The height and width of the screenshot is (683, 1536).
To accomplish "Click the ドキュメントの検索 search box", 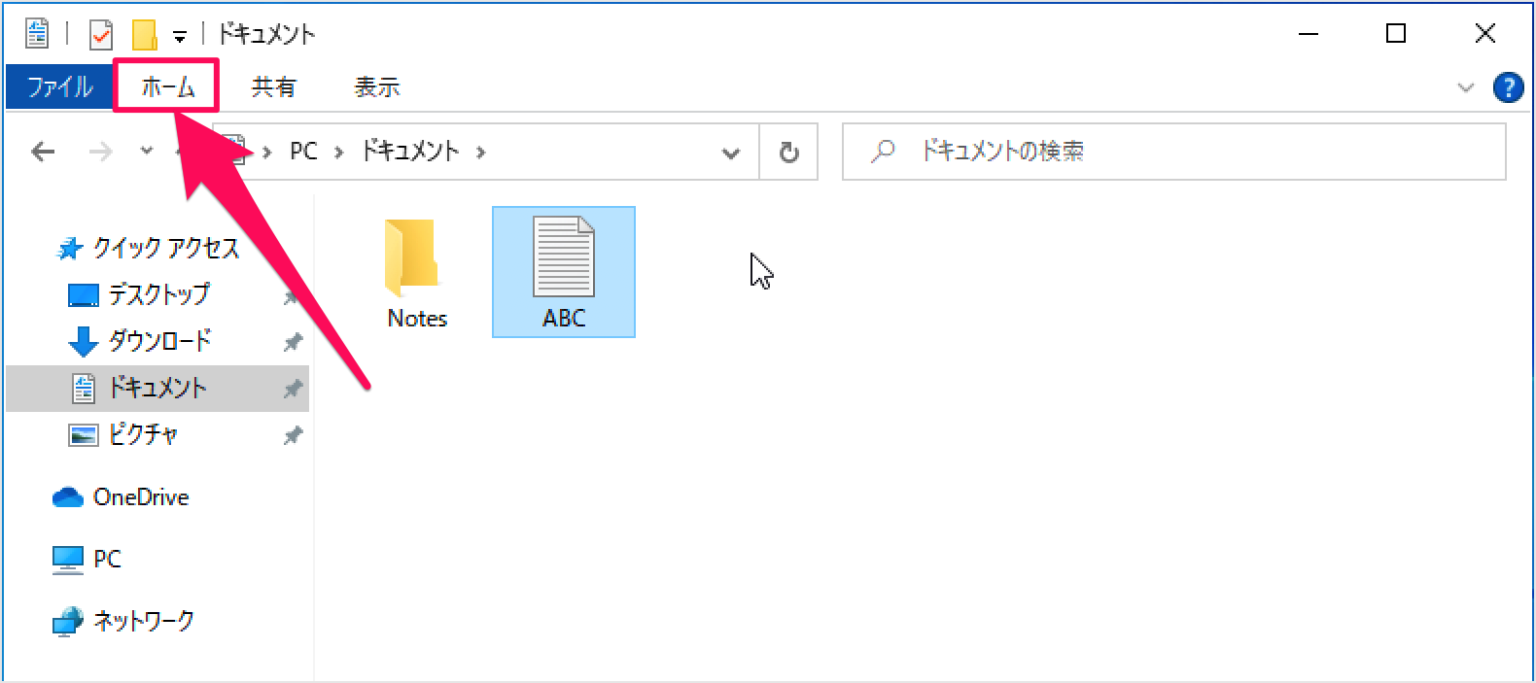I will 1174,152.
